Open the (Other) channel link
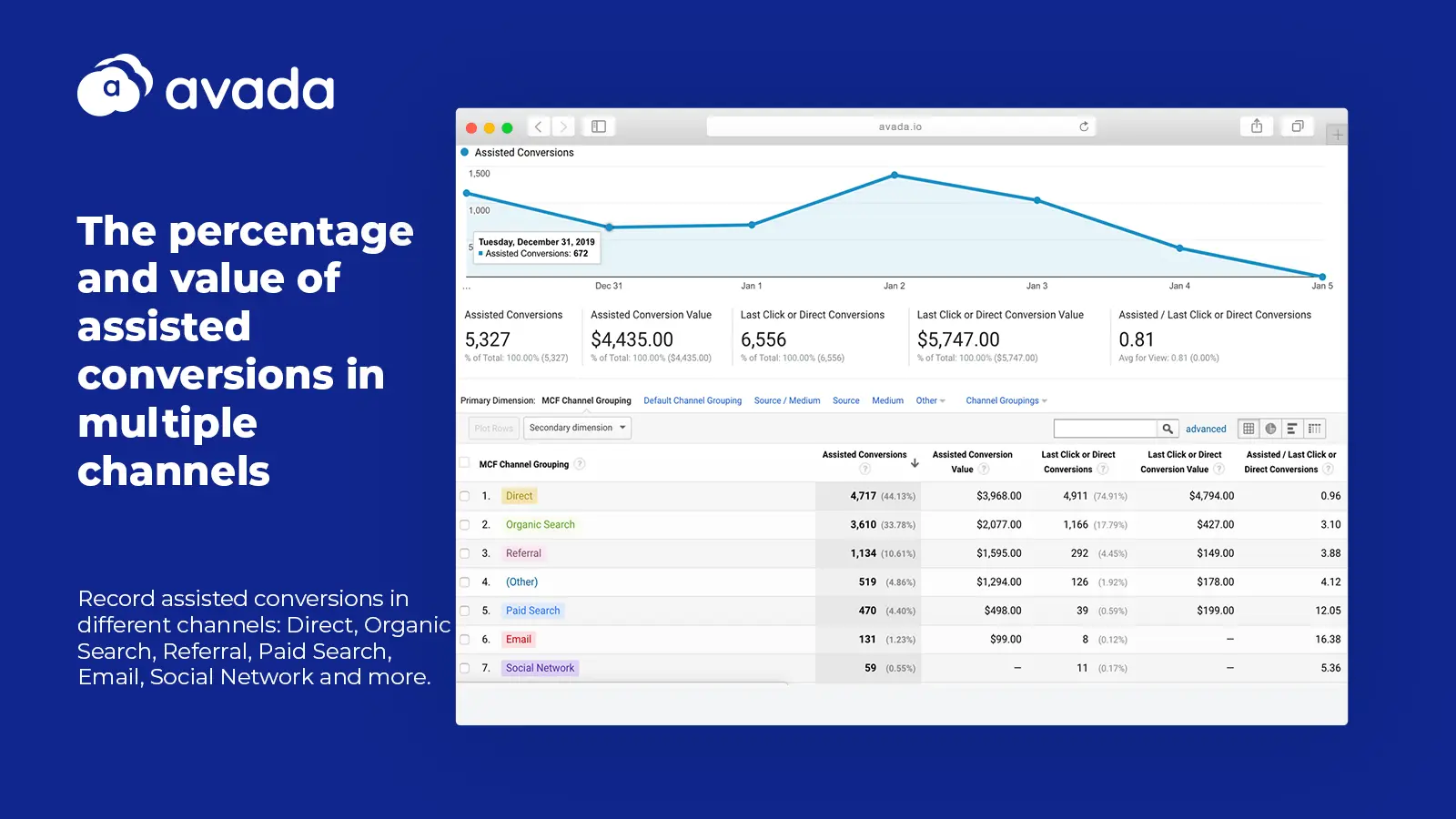 pos(521,582)
